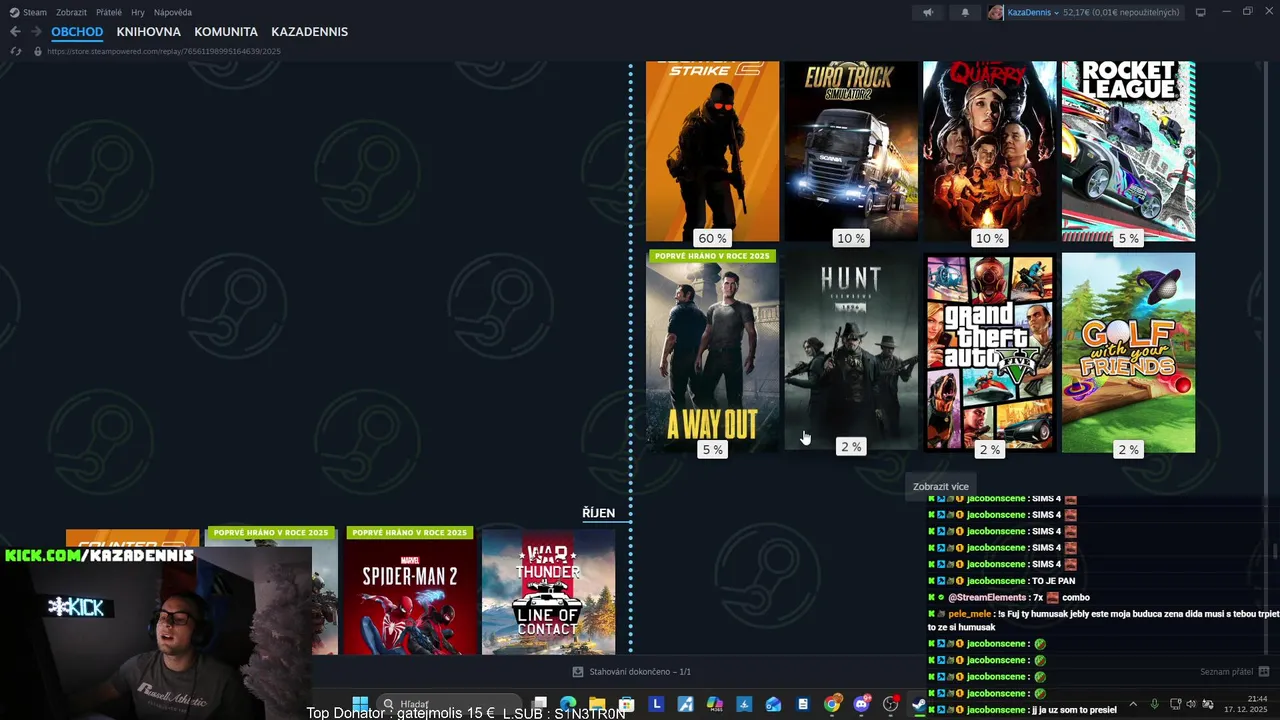
Task: Open the Steam notifications bell
Action: pyautogui.click(x=965, y=12)
